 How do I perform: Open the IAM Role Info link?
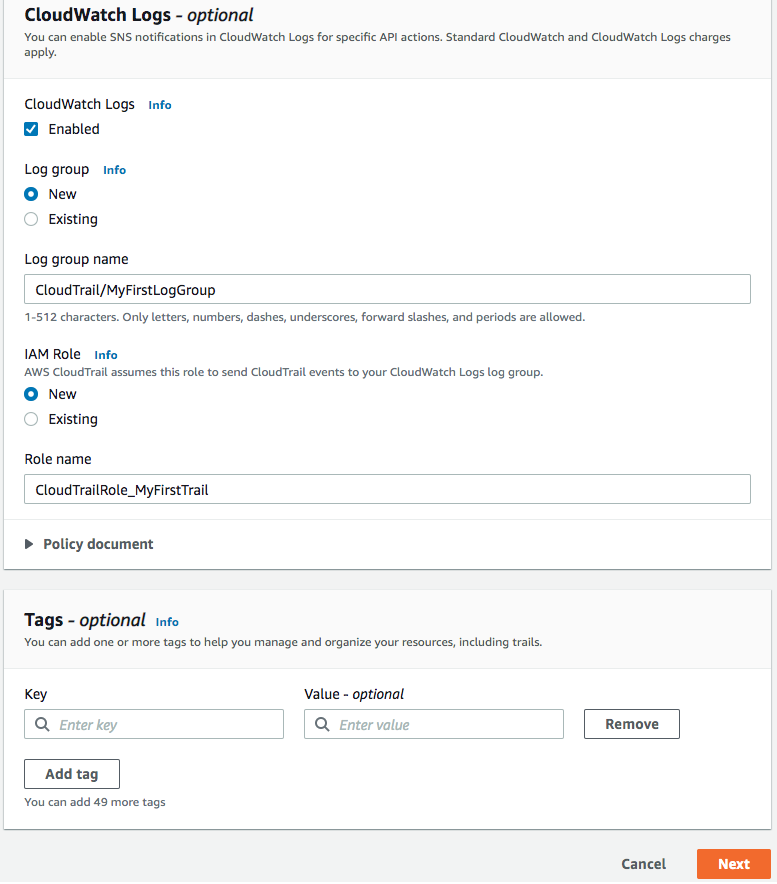click(x=105, y=354)
